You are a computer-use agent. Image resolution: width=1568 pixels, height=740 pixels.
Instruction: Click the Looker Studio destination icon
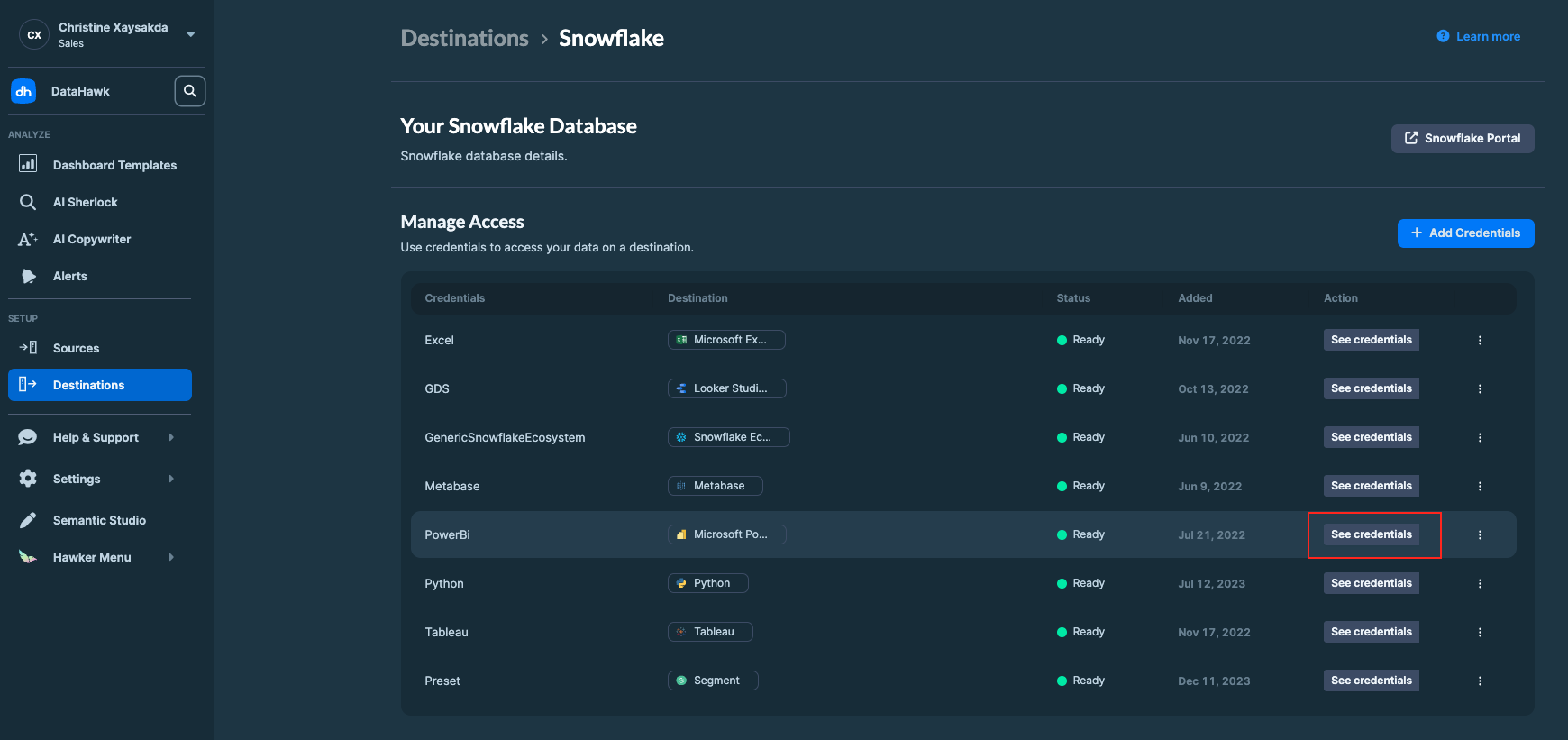[x=682, y=388]
